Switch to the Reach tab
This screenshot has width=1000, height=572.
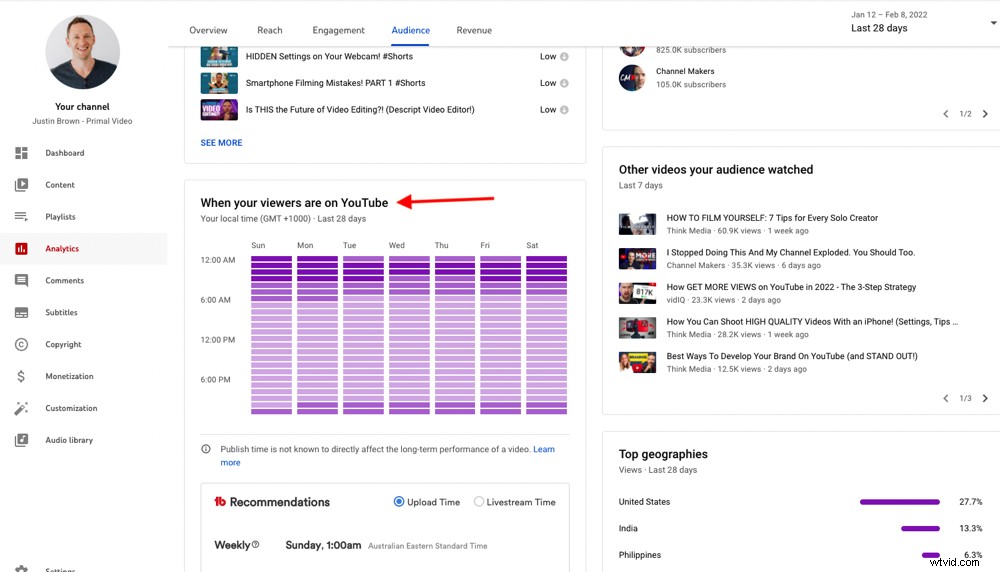pyautogui.click(x=270, y=30)
